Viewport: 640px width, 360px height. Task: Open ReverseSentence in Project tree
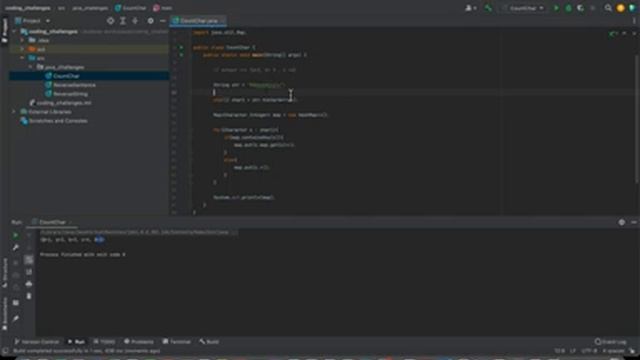coord(74,85)
